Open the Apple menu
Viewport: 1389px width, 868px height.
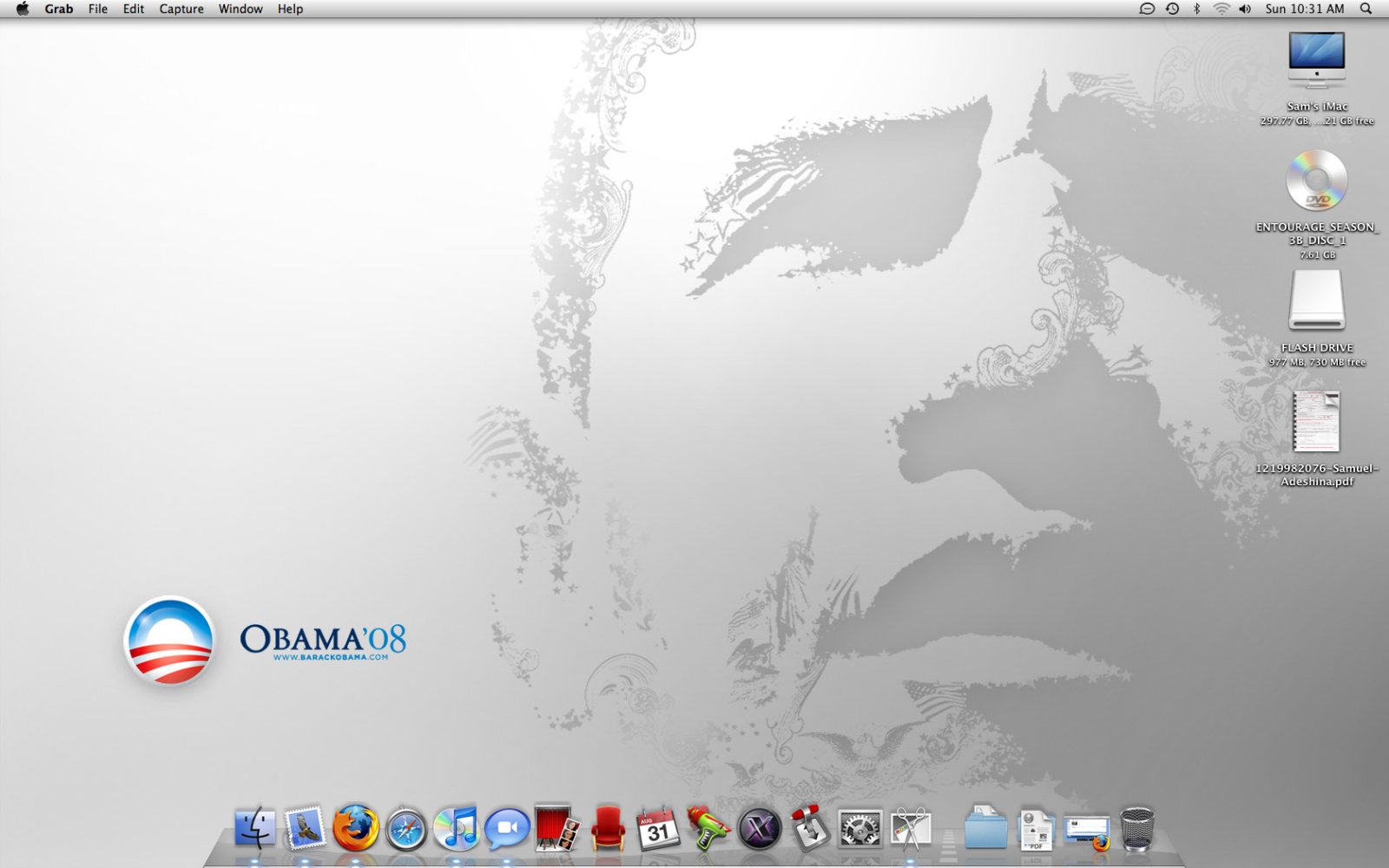click(23, 9)
